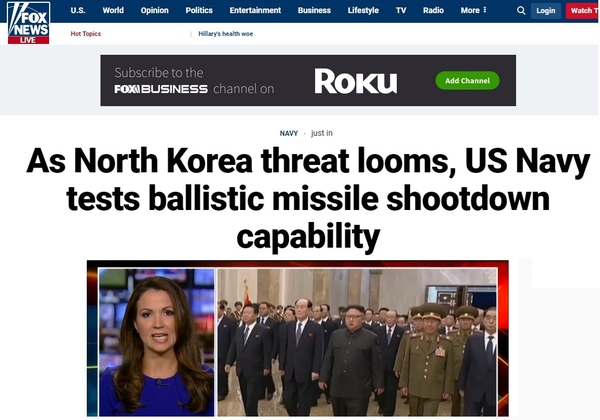Select TV in the navigation bar

pos(401,10)
